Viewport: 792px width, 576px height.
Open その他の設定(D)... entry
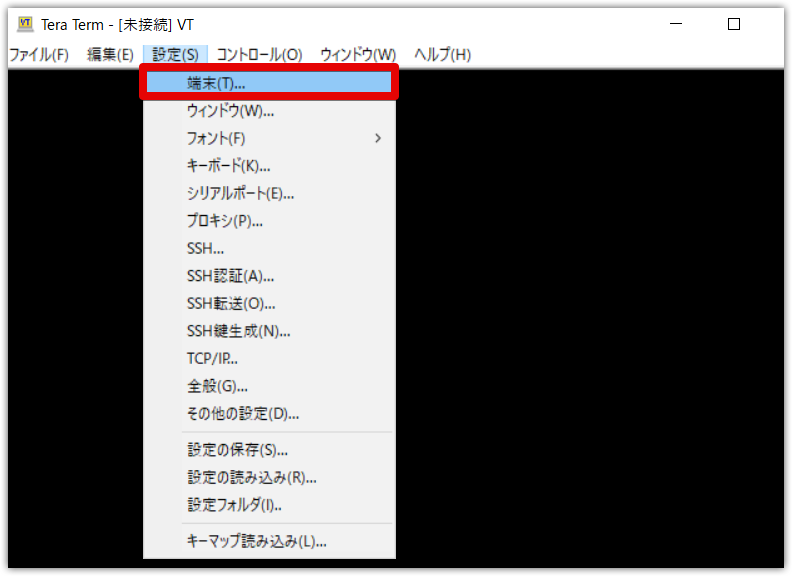click(269, 413)
